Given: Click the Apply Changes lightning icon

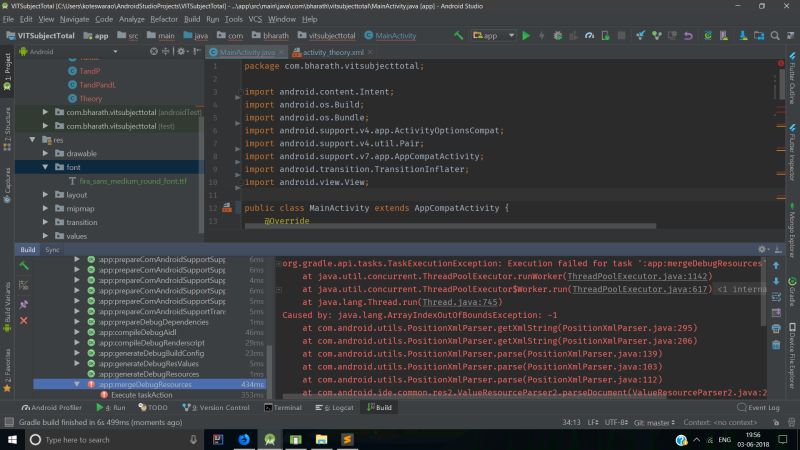Looking at the screenshot, I should point(541,35).
